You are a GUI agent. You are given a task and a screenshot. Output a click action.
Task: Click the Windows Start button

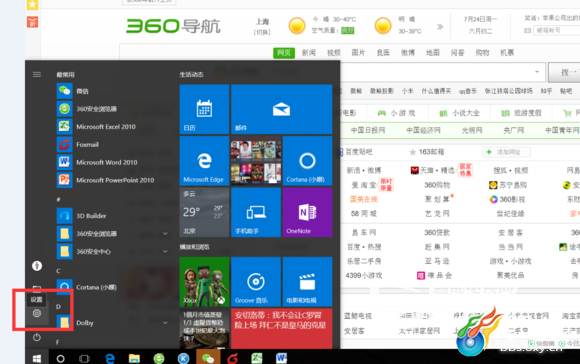[37, 358]
